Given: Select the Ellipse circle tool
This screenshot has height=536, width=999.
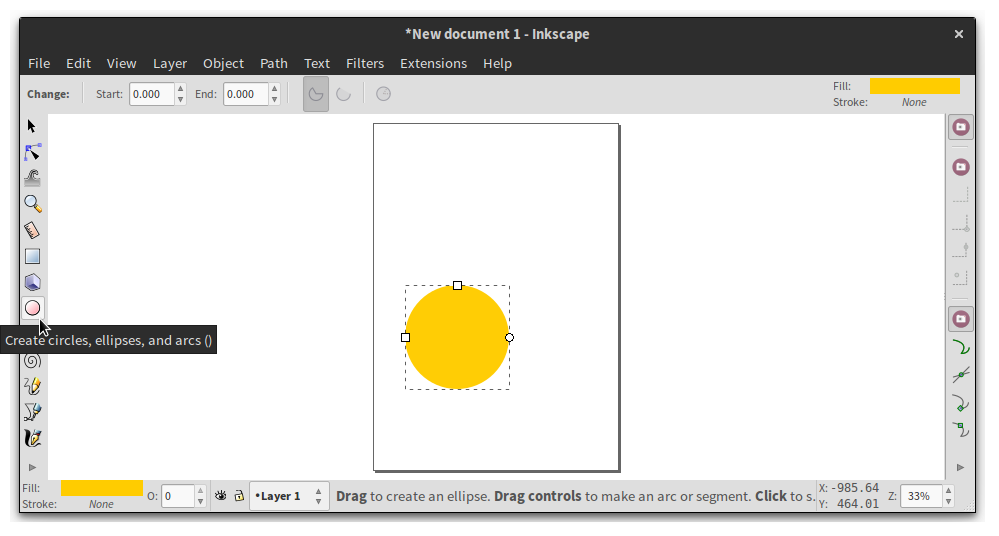Looking at the screenshot, I should point(32,308).
